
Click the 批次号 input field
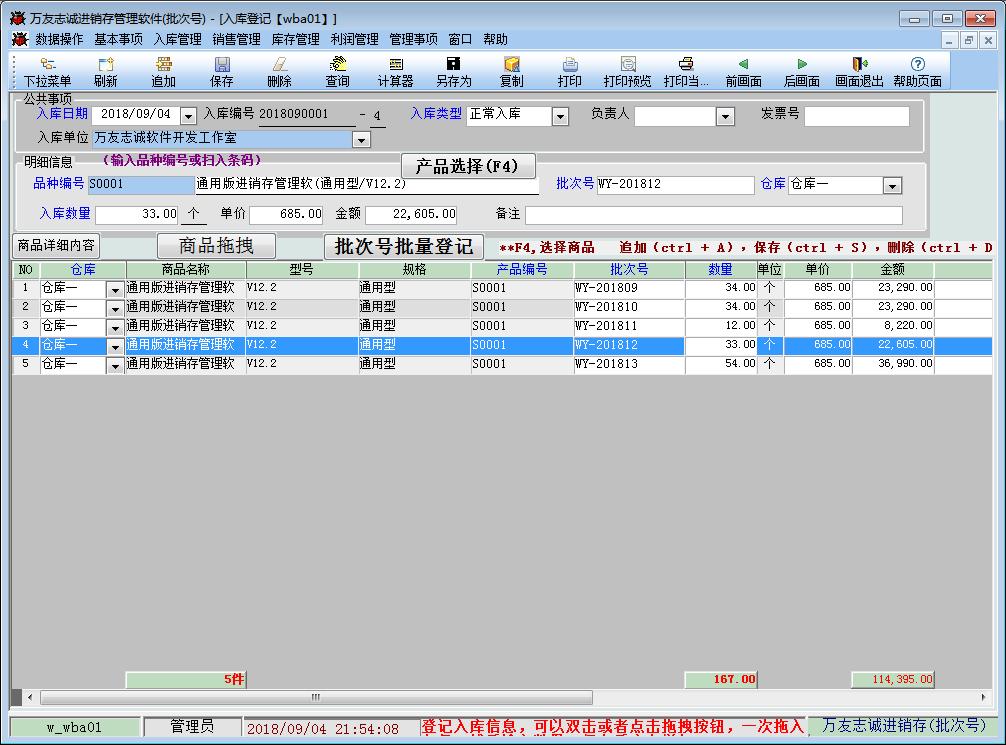pyautogui.click(x=675, y=185)
